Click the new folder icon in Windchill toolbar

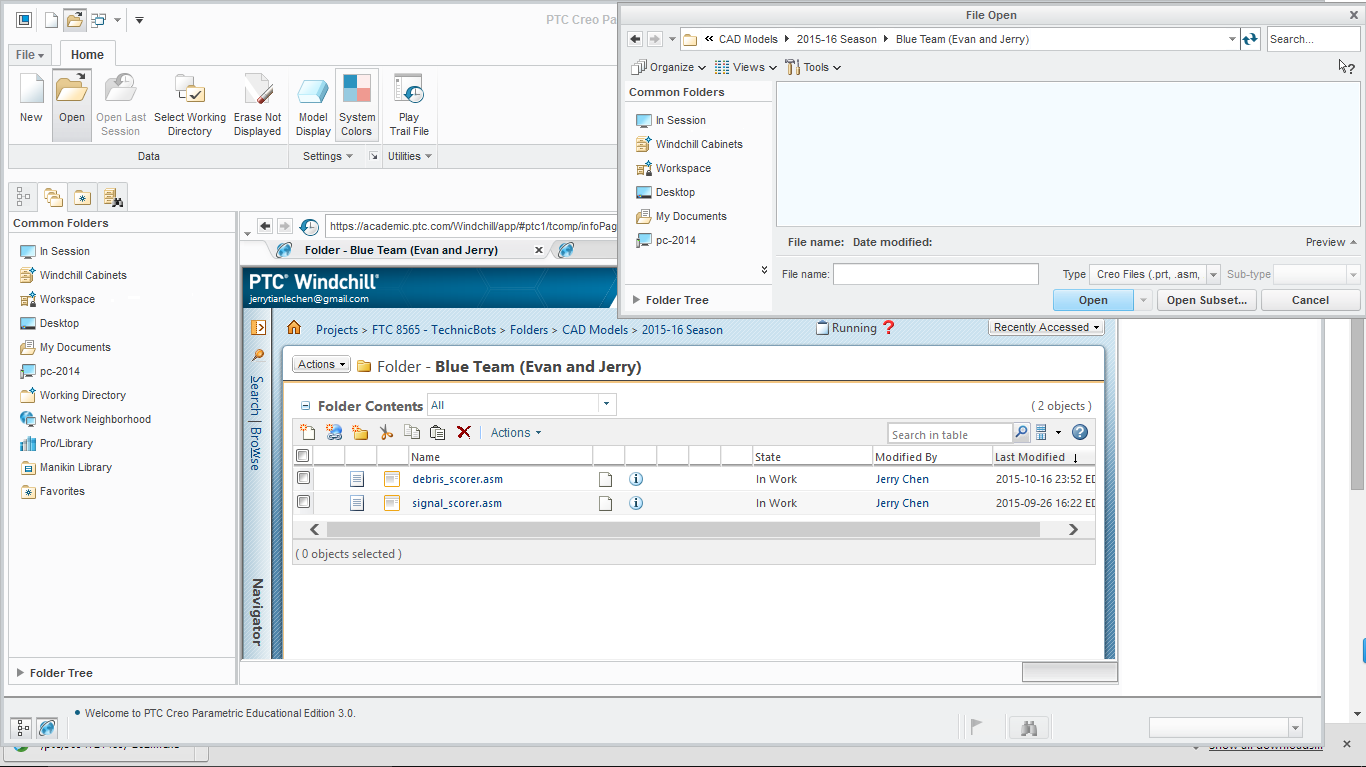click(360, 432)
